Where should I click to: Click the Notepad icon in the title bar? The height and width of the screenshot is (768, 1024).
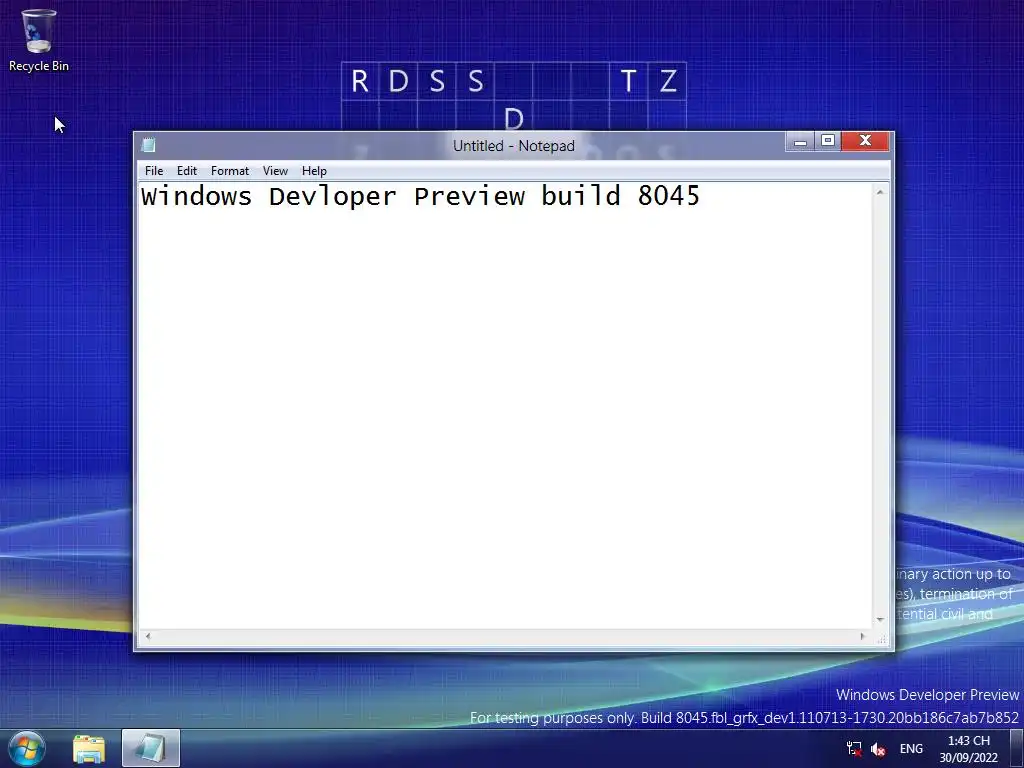(x=148, y=145)
